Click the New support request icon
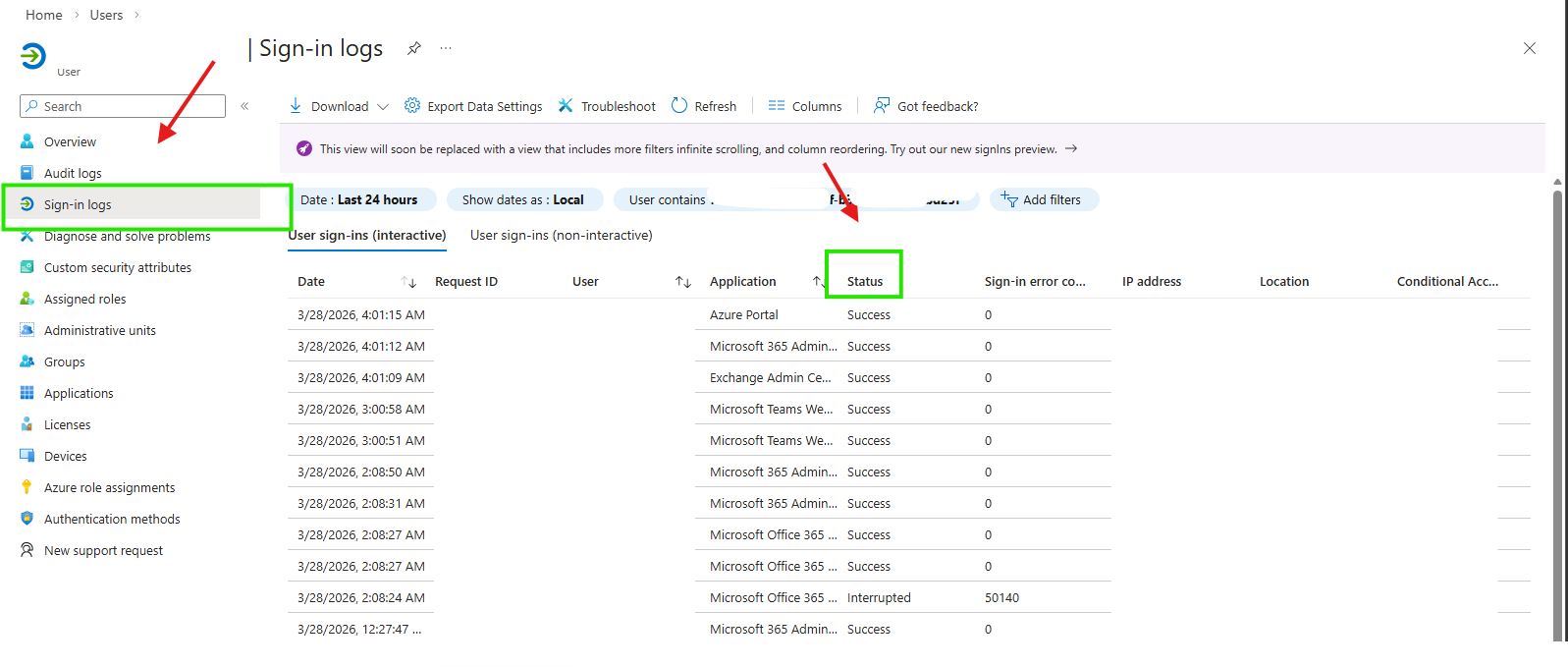 click(x=27, y=550)
